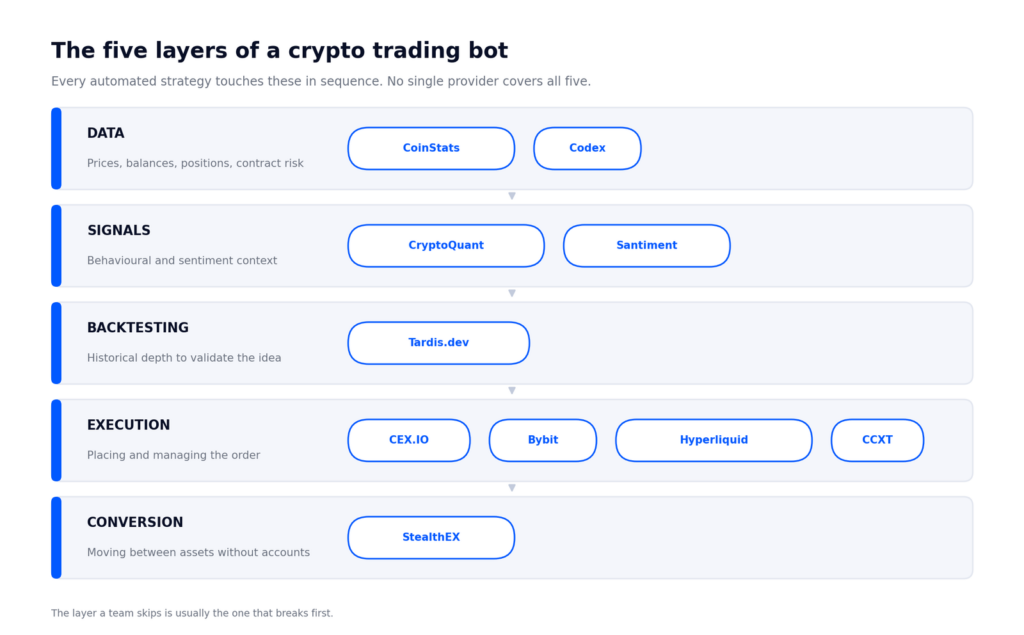Image resolution: width=1024 pixels, height=635 pixels.
Task: Click the Bybit pill button
Action: tap(543, 440)
